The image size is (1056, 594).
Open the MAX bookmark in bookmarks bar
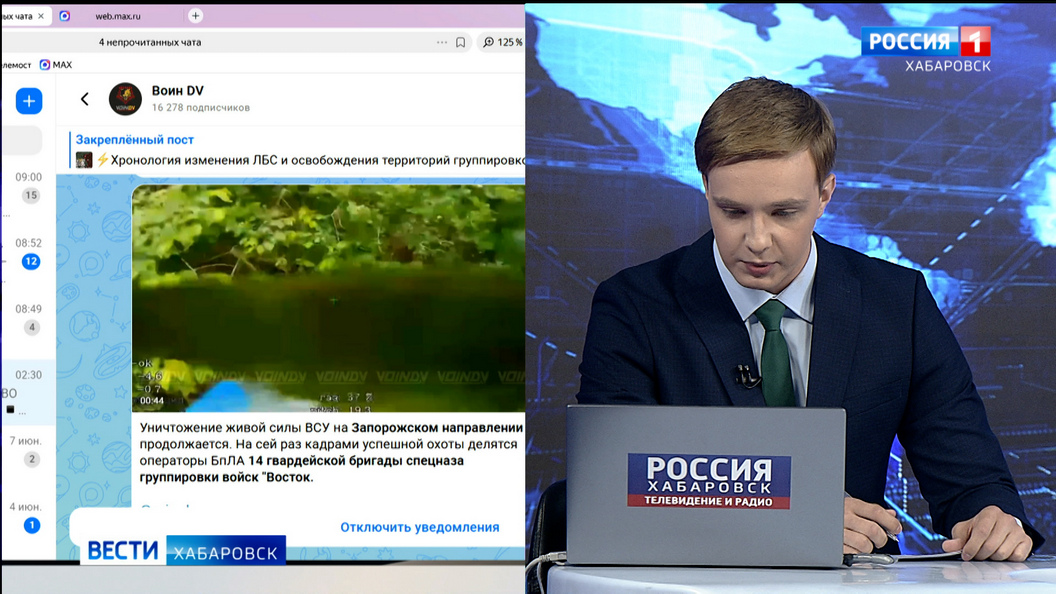56,65
